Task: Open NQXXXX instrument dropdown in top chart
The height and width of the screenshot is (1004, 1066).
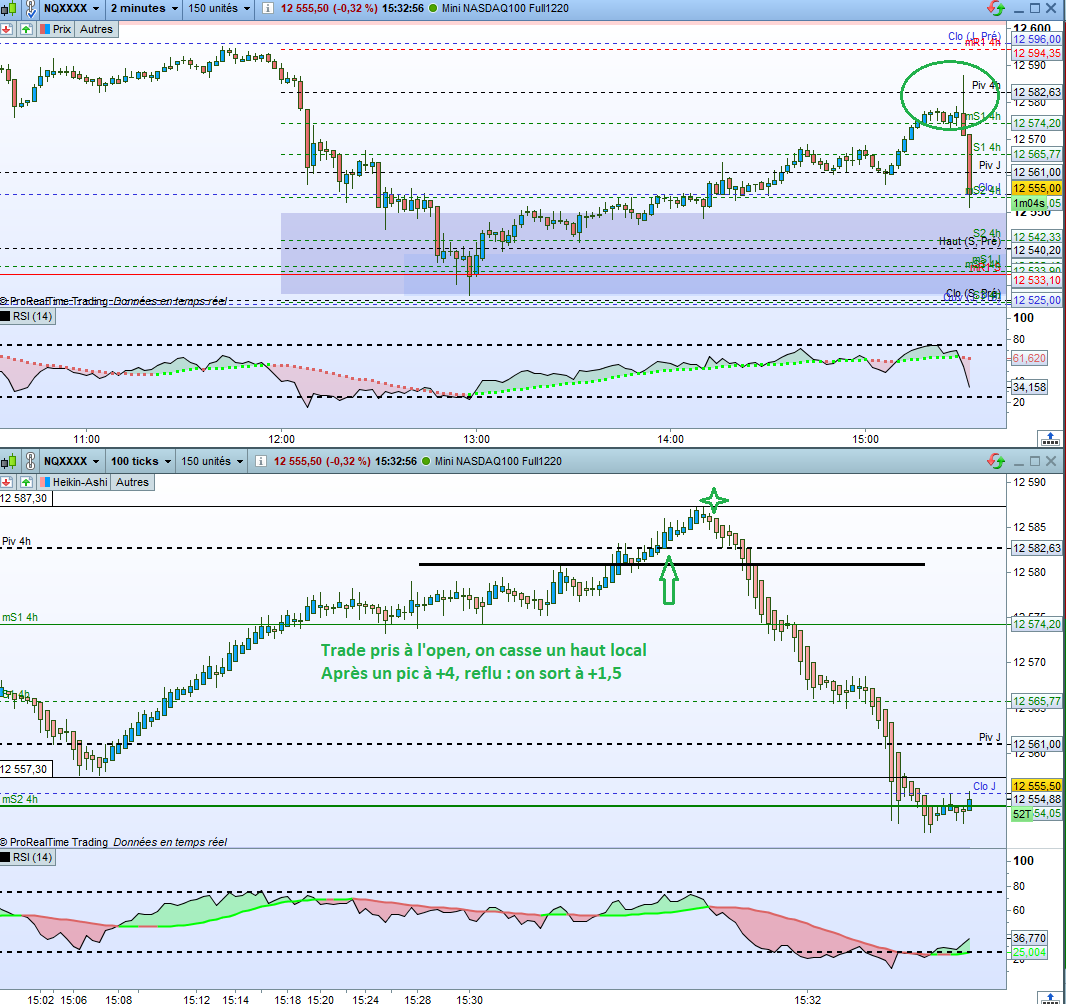Action: (x=71, y=9)
